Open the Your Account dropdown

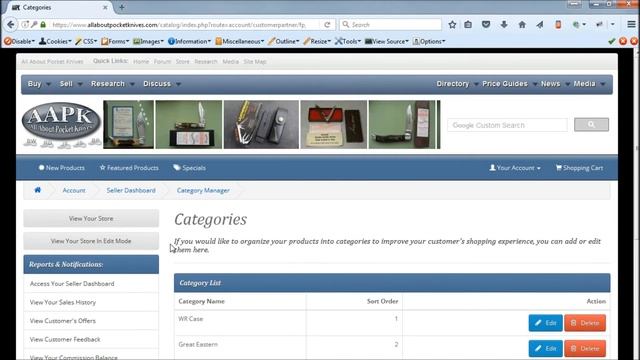coord(515,168)
